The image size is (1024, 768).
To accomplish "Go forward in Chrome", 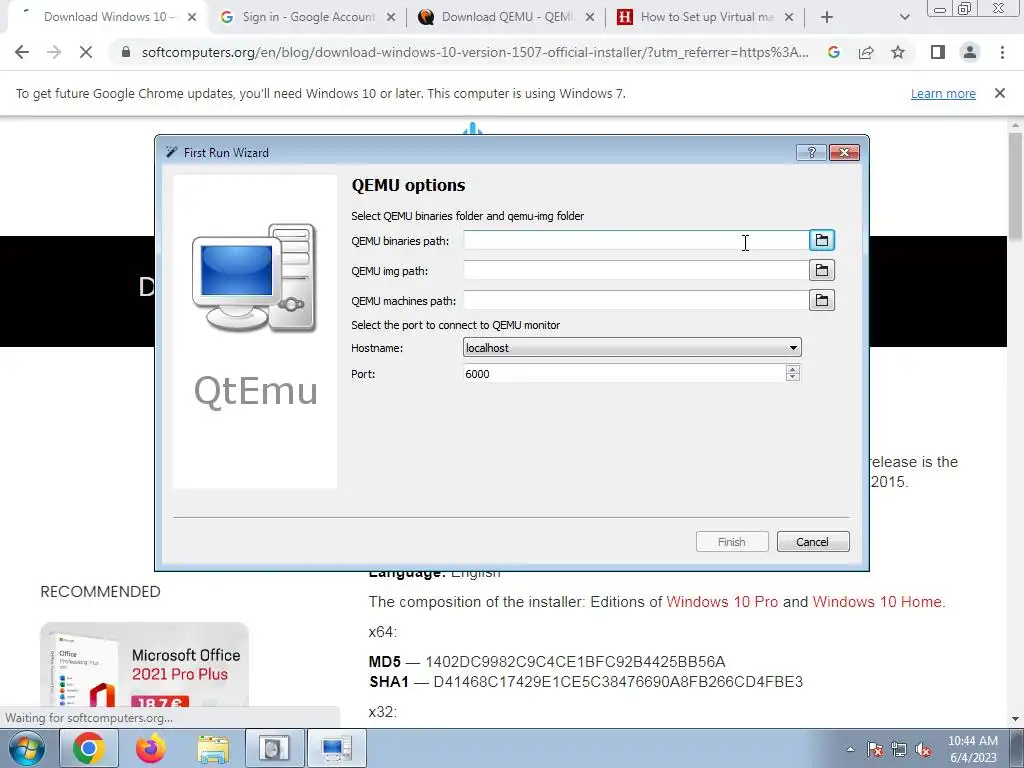I will click(x=54, y=52).
